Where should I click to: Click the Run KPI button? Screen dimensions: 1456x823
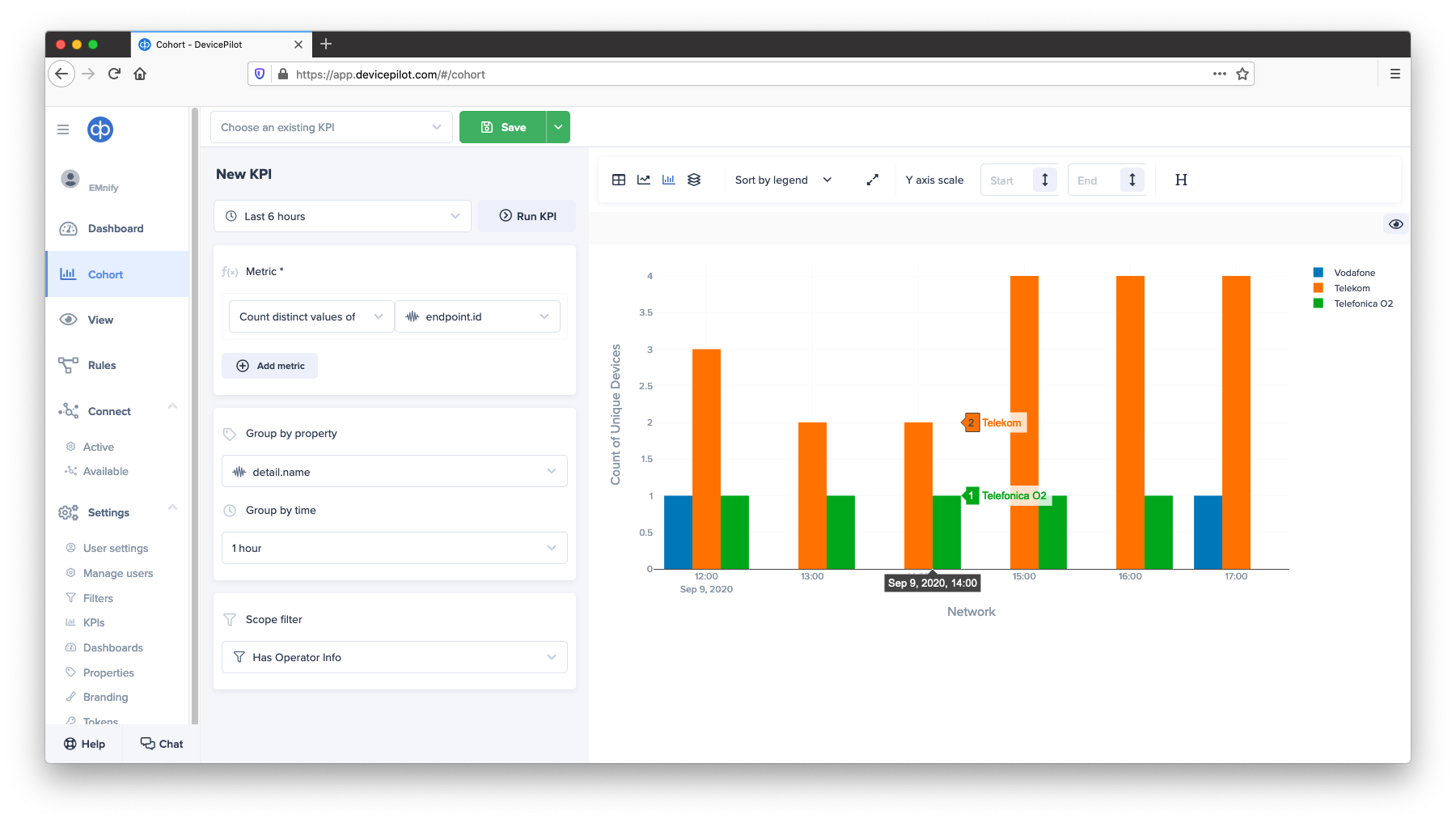tap(527, 216)
